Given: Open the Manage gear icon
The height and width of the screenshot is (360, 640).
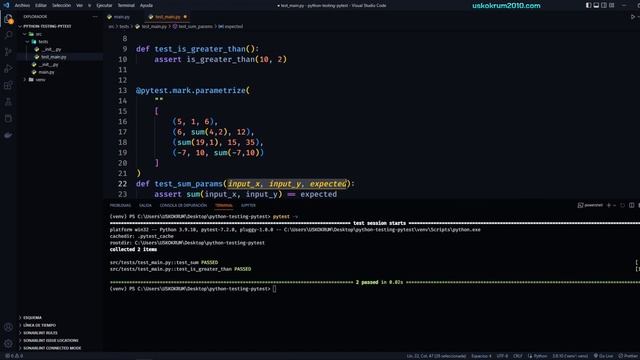Looking at the screenshot, I should tap(8, 344).
